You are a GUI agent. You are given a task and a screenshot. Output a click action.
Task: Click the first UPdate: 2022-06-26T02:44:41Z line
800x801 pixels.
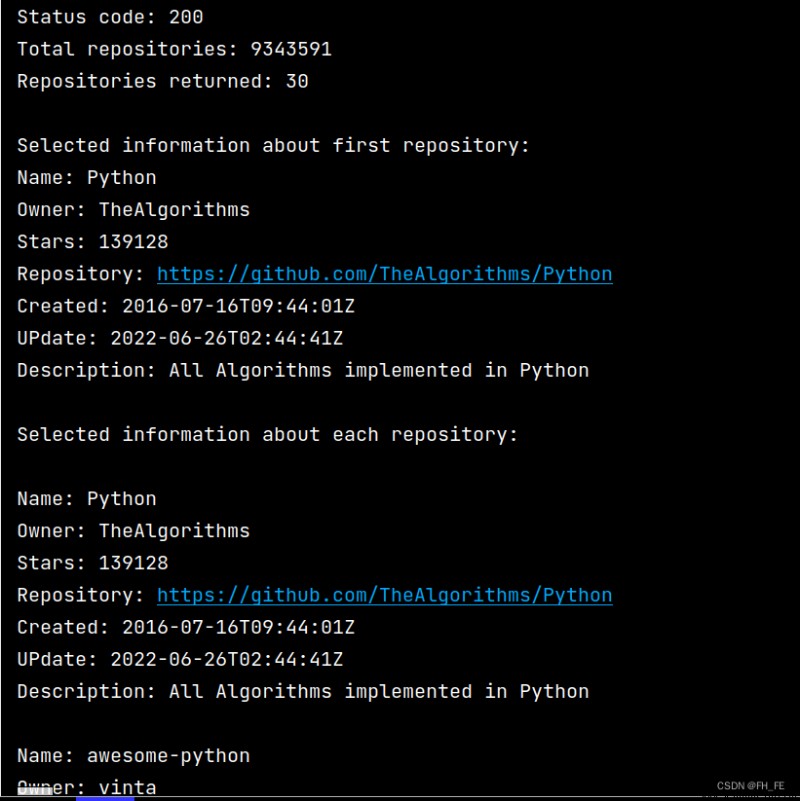(x=180, y=338)
